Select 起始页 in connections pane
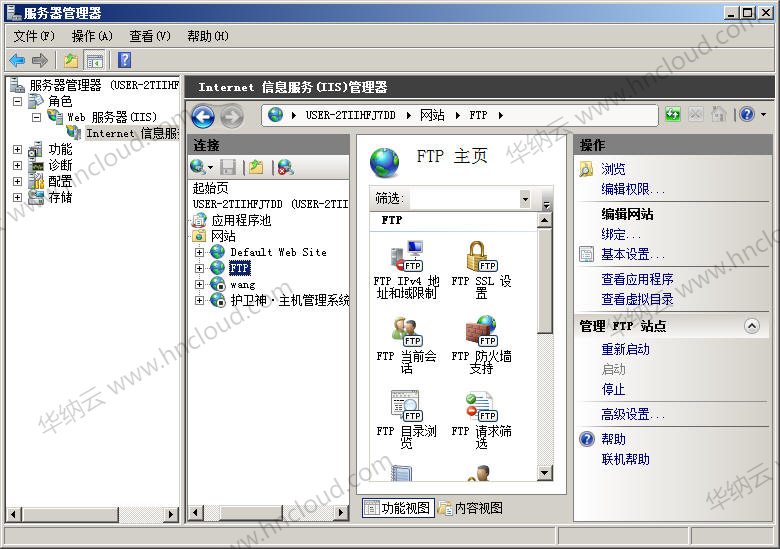The width and height of the screenshot is (780, 549). click(x=210, y=188)
